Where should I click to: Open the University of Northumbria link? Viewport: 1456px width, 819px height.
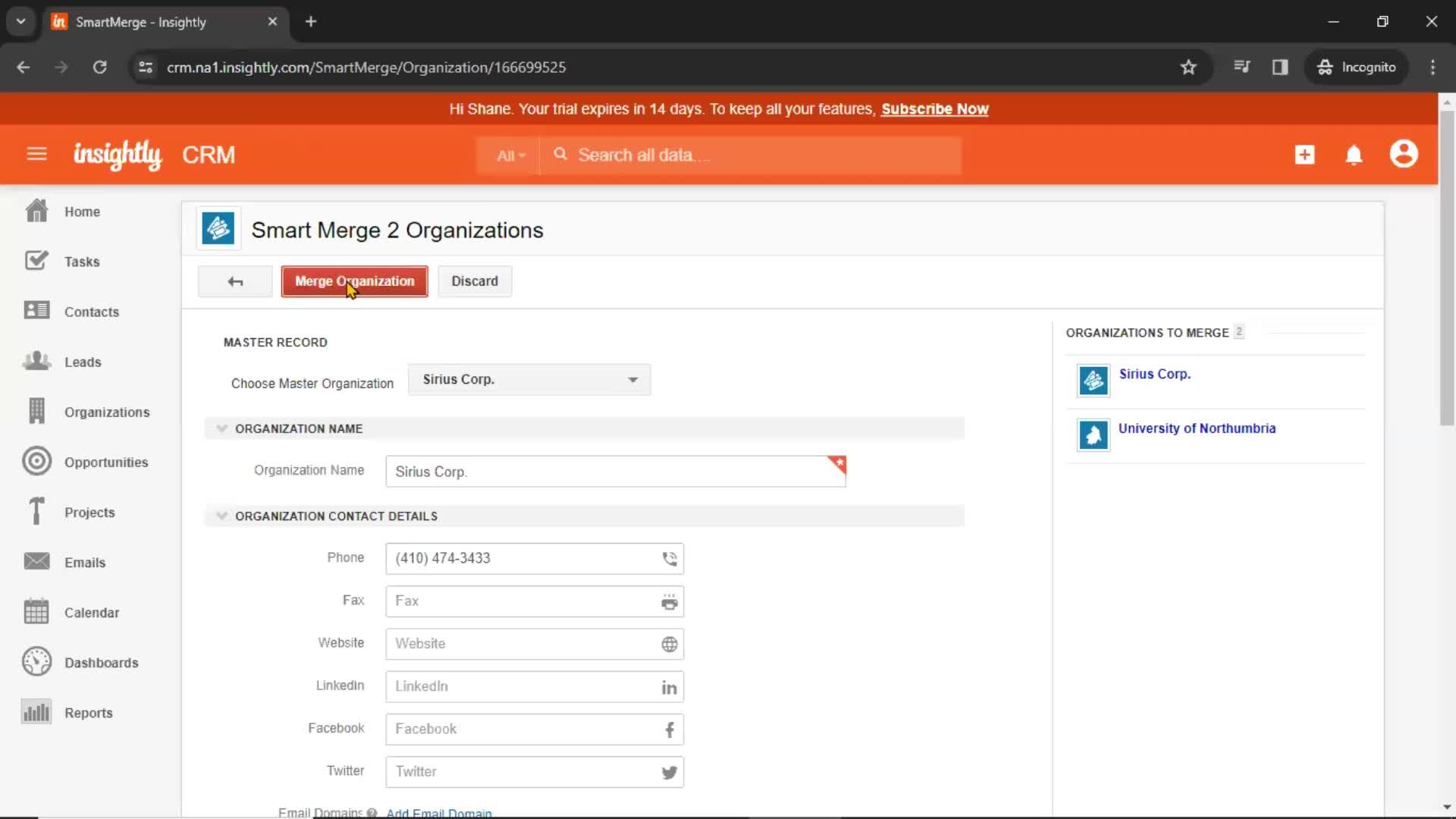(1197, 428)
